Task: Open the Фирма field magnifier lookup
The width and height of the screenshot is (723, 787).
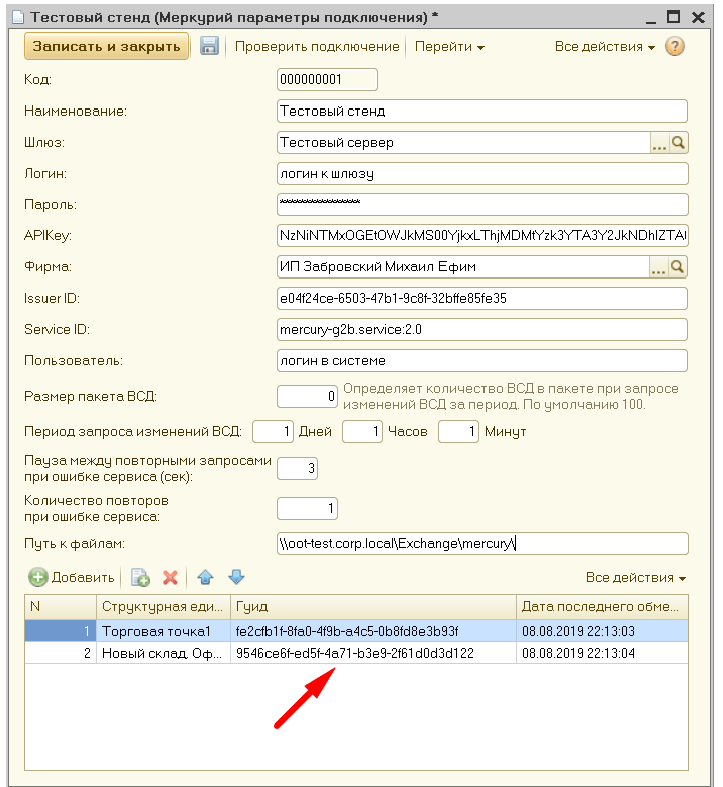Action: [x=679, y=267]
